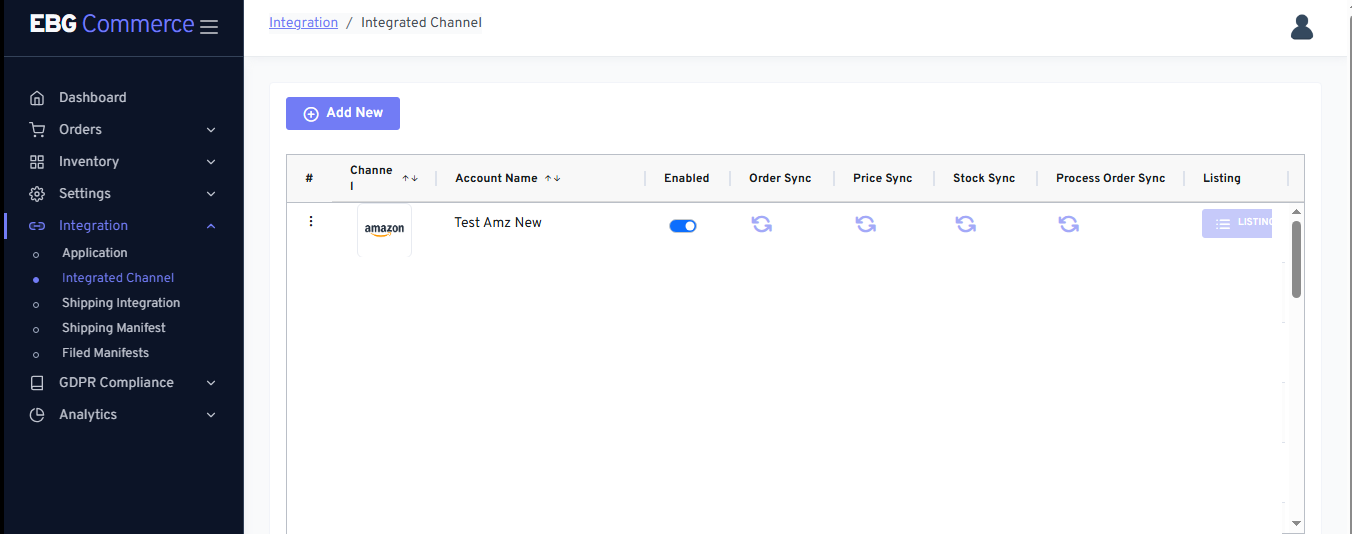Go to Dashboard in sidebar
1352x534 pixels.
coord(93,97)
